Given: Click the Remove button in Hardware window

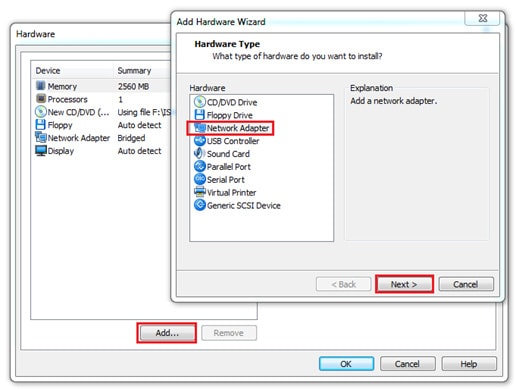Looking at the screenshot, I should (x=229, y=333).
